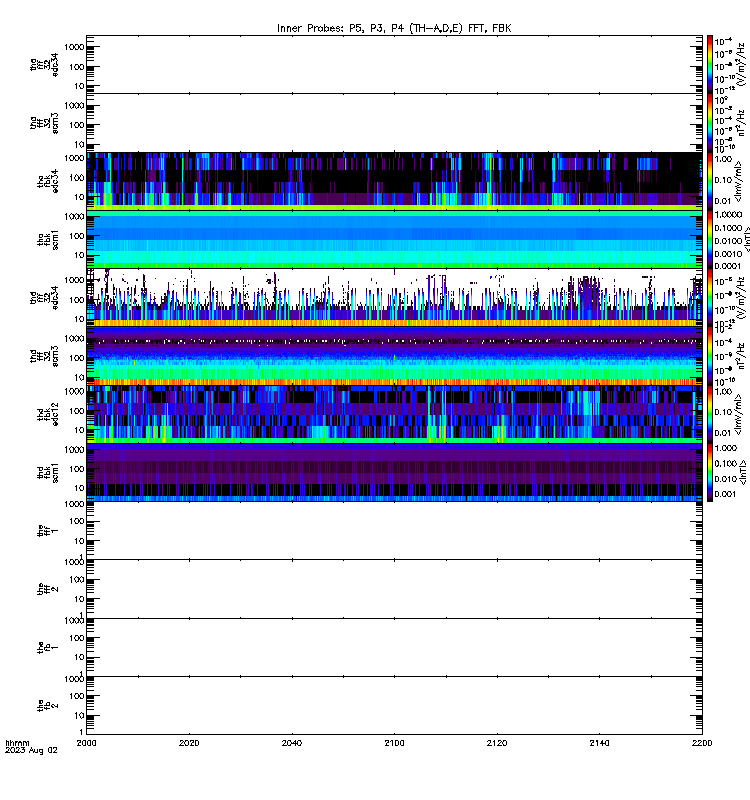Click the color bar beside tha fbk edc34 panel
750x800 pixels.
click(710, 181)
